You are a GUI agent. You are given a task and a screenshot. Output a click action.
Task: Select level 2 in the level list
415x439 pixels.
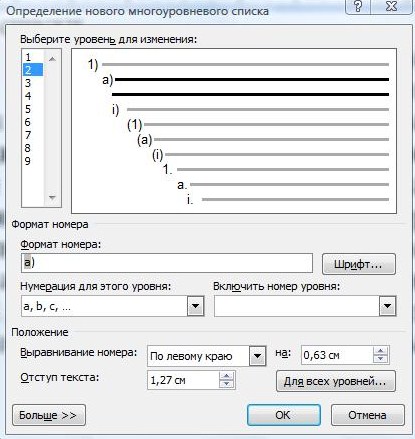pos(33,70)
